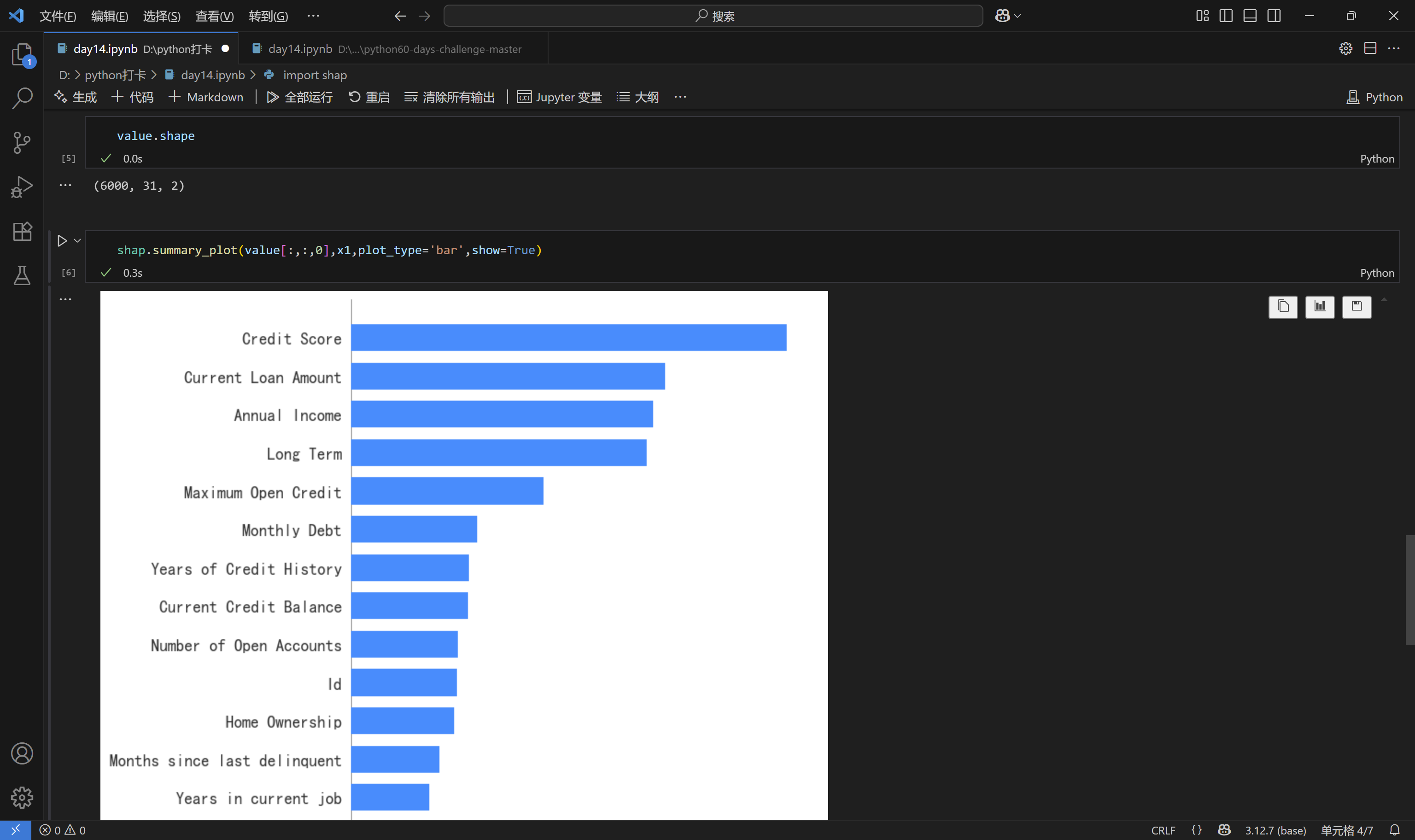This screenshot has height=840, width=1415.
Task: Open the Explorer sidebar view
Action: 22,54
